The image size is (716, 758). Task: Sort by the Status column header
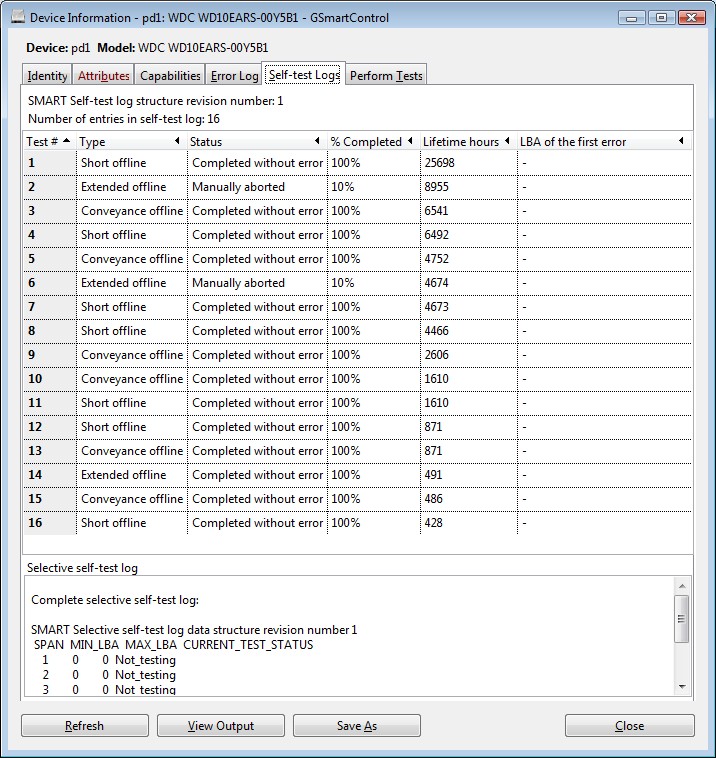[x=257, y=142]
